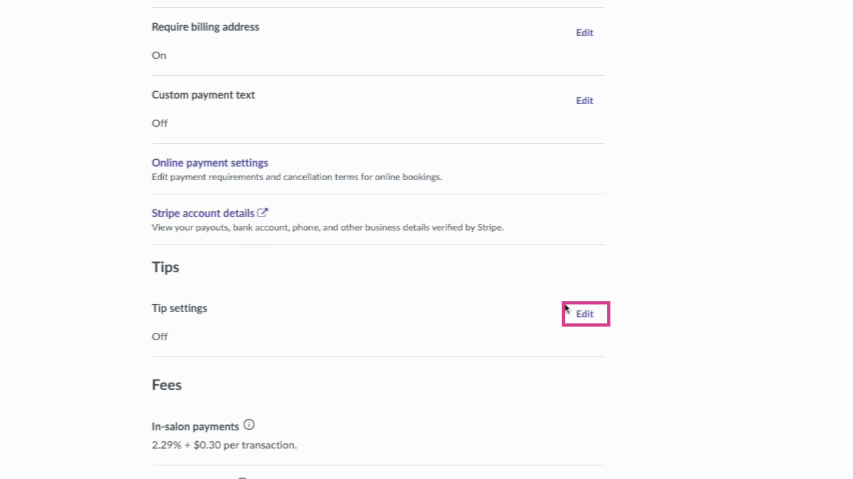Click Off status under Custom payment text

pos(160,124)
